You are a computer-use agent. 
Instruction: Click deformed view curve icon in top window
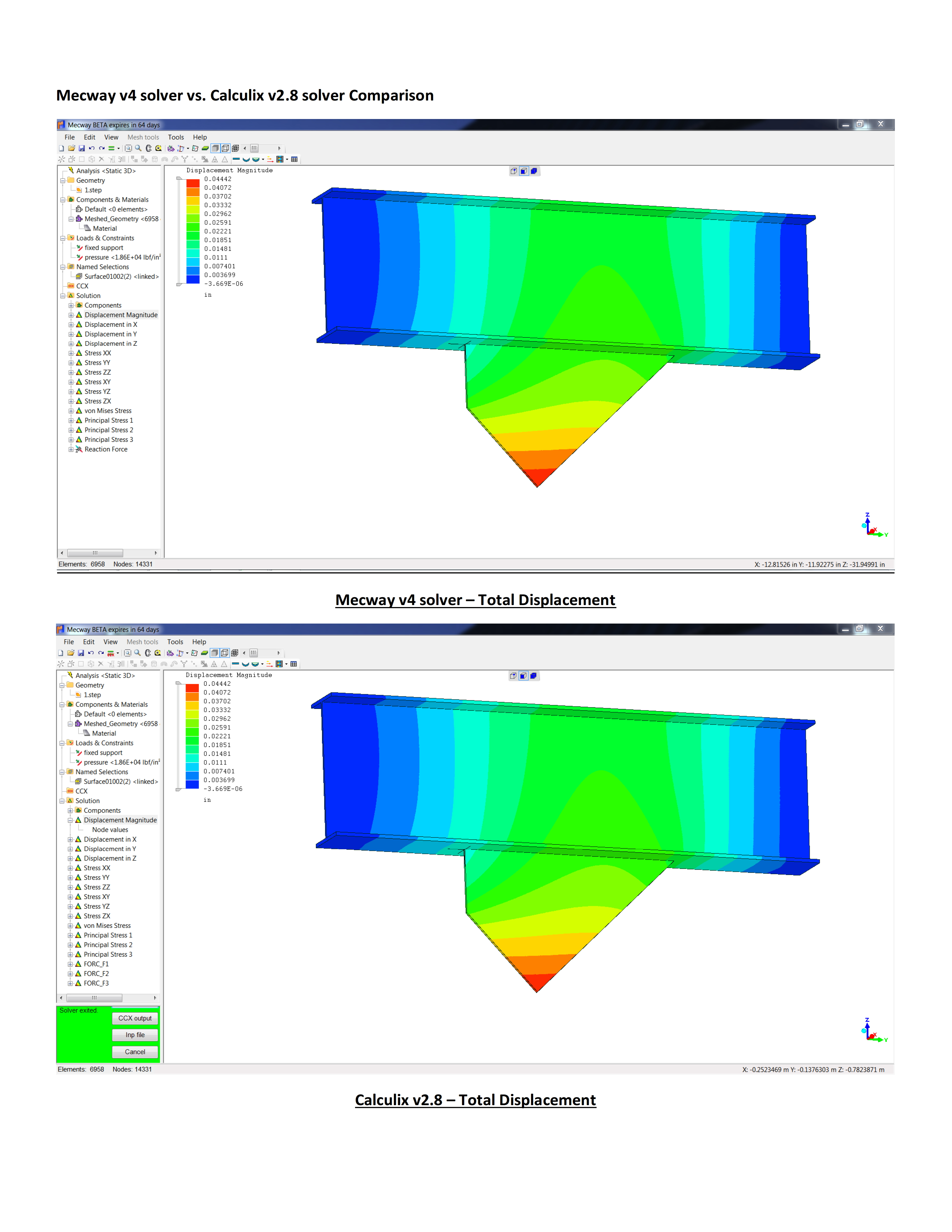[246, 159]
